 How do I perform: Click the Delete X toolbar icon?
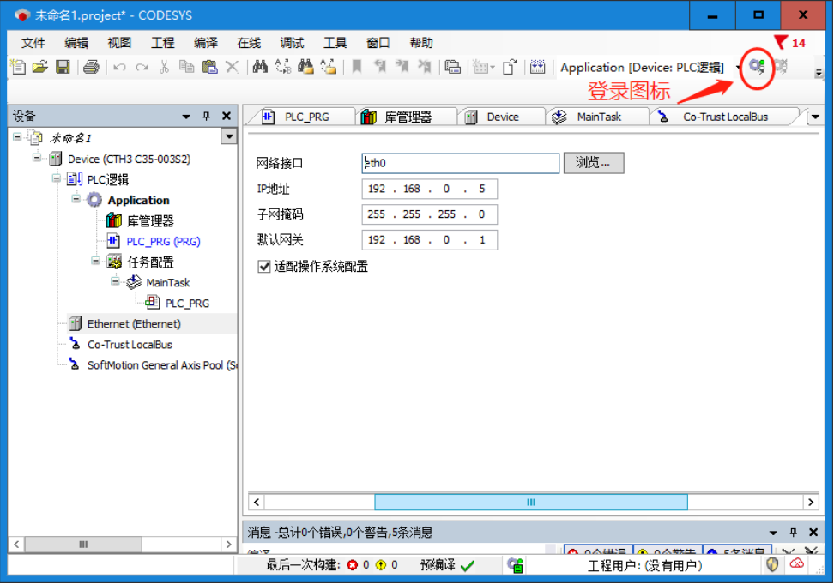pyautogui.click(x=232, y=67)
